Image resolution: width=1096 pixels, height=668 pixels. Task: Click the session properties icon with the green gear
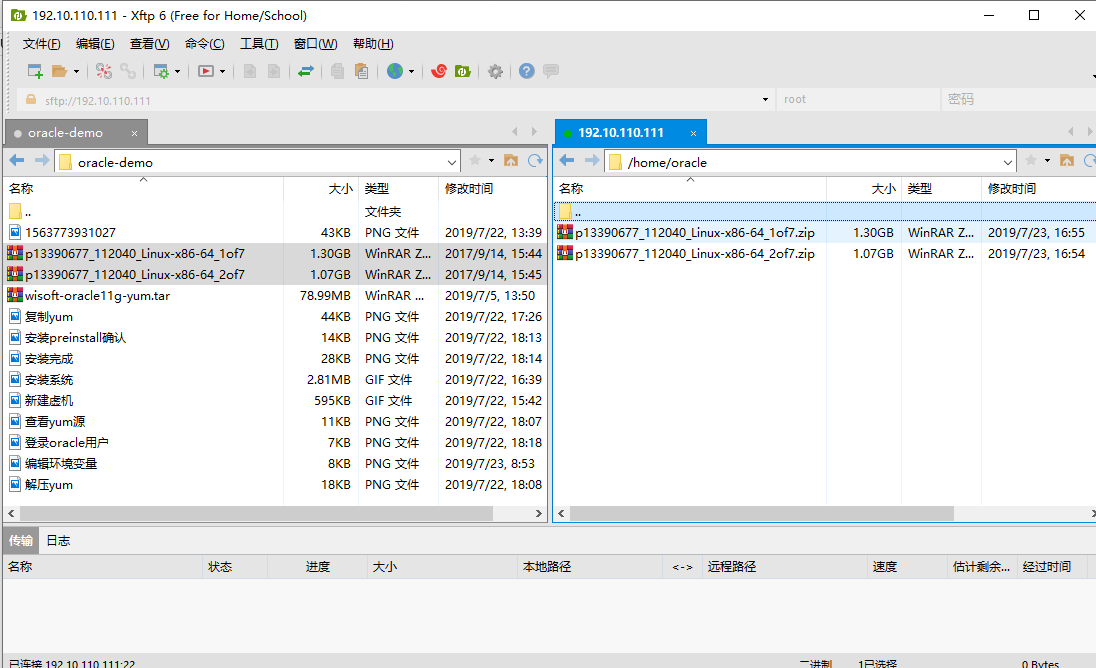(161, 71)
